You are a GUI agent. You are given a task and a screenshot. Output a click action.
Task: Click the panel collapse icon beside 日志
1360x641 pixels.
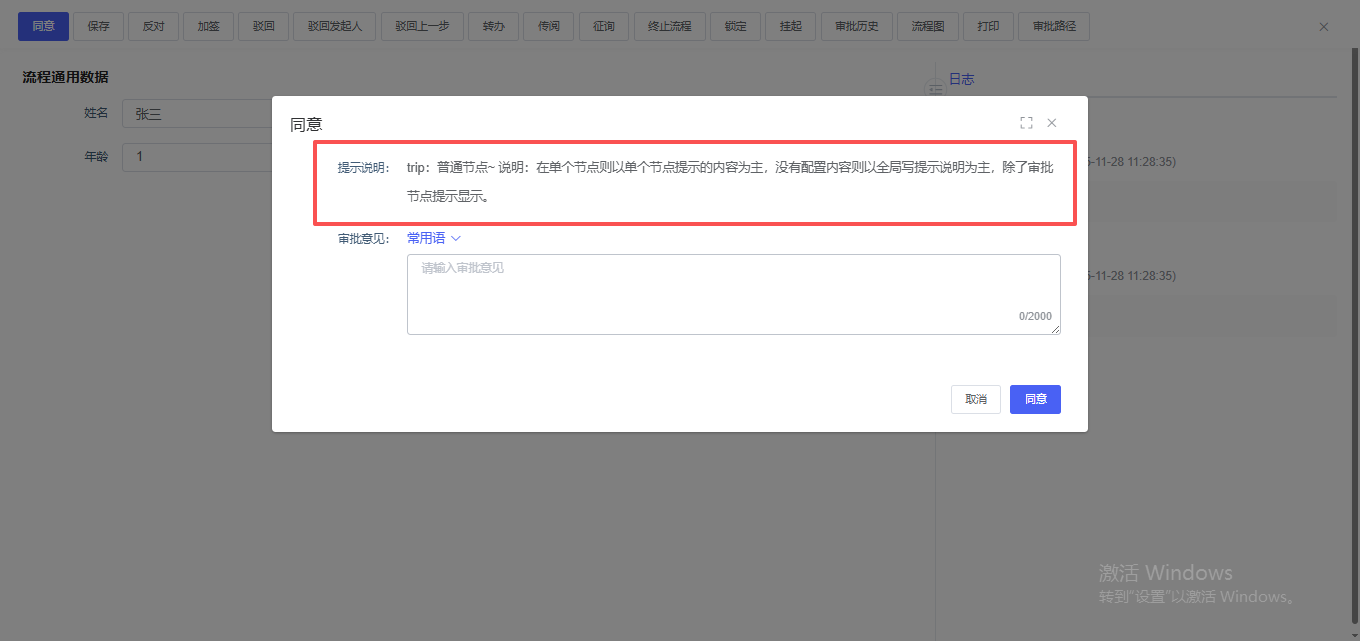click(x=936, y=90)
